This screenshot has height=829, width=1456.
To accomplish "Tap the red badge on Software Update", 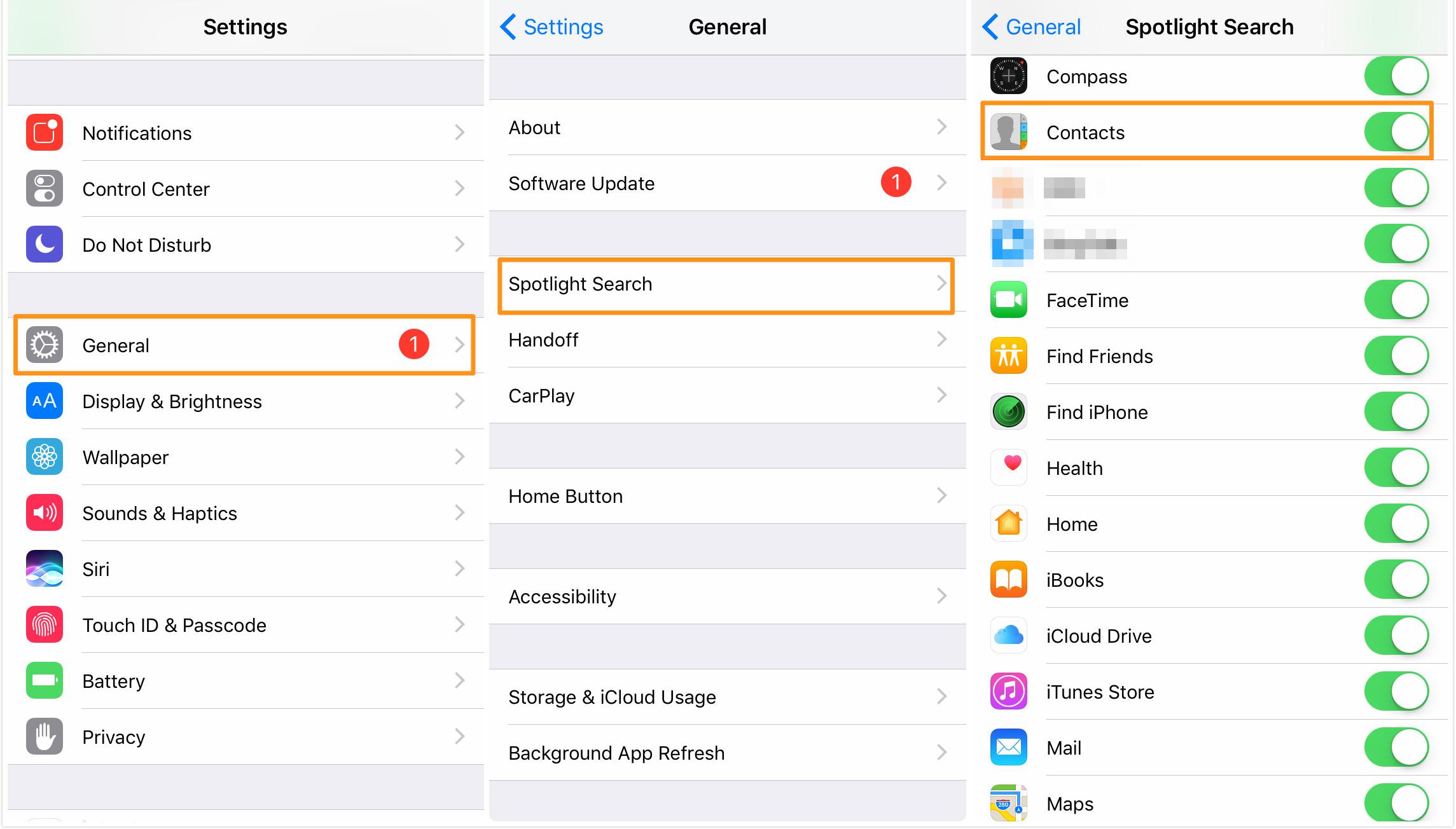I will [x=896, y=182].
